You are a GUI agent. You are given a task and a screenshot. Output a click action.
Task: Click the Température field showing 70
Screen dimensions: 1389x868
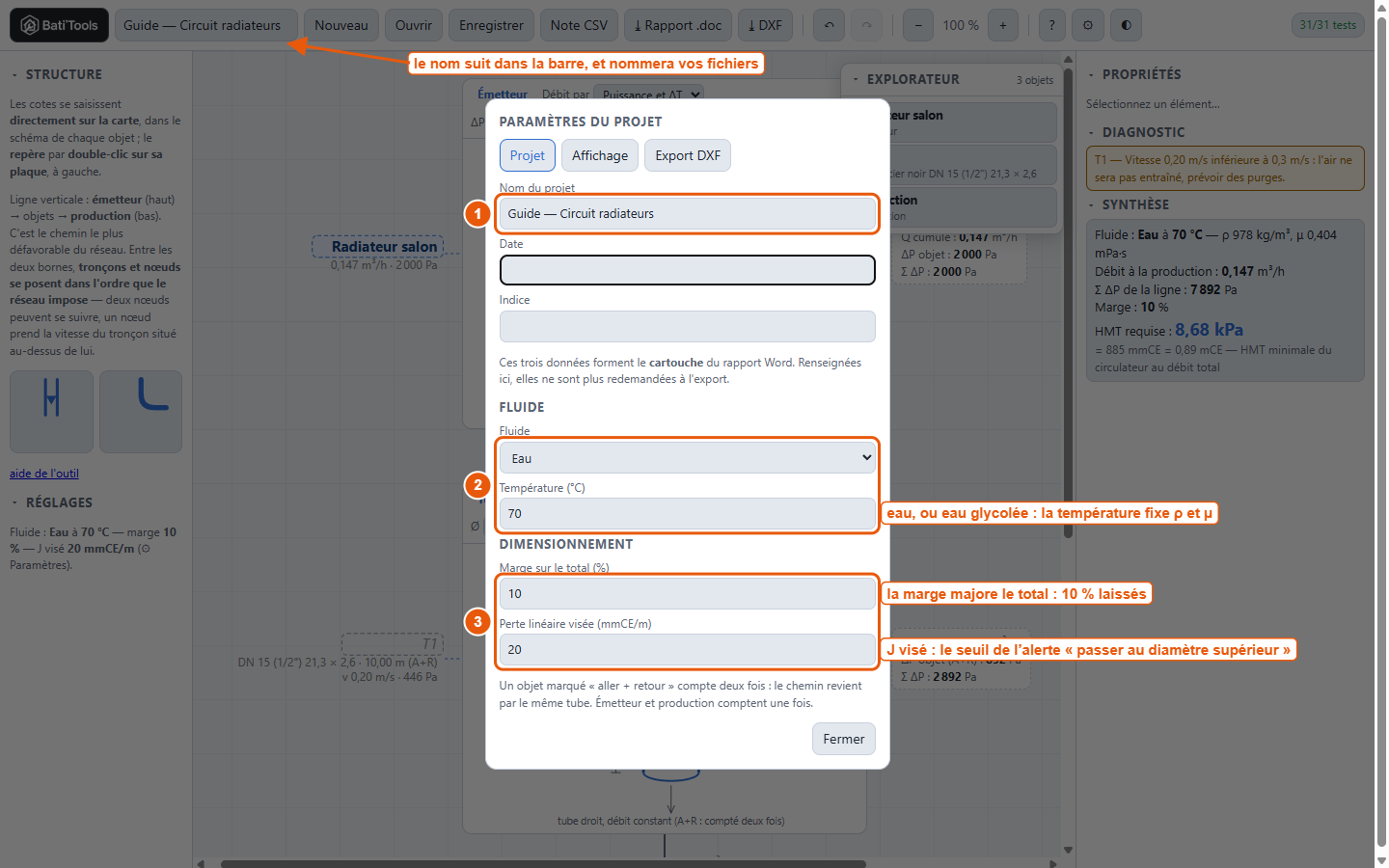pos(688,514)
